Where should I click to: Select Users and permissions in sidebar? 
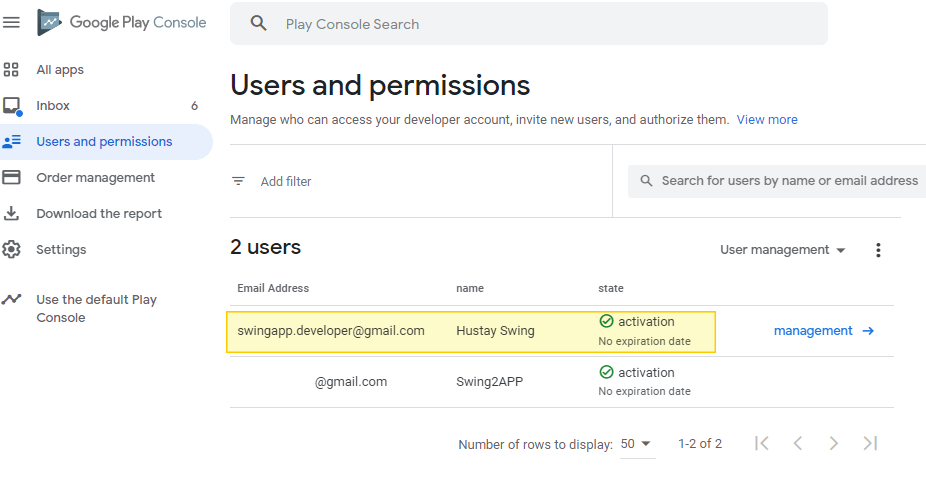click(x=104, y=142)
